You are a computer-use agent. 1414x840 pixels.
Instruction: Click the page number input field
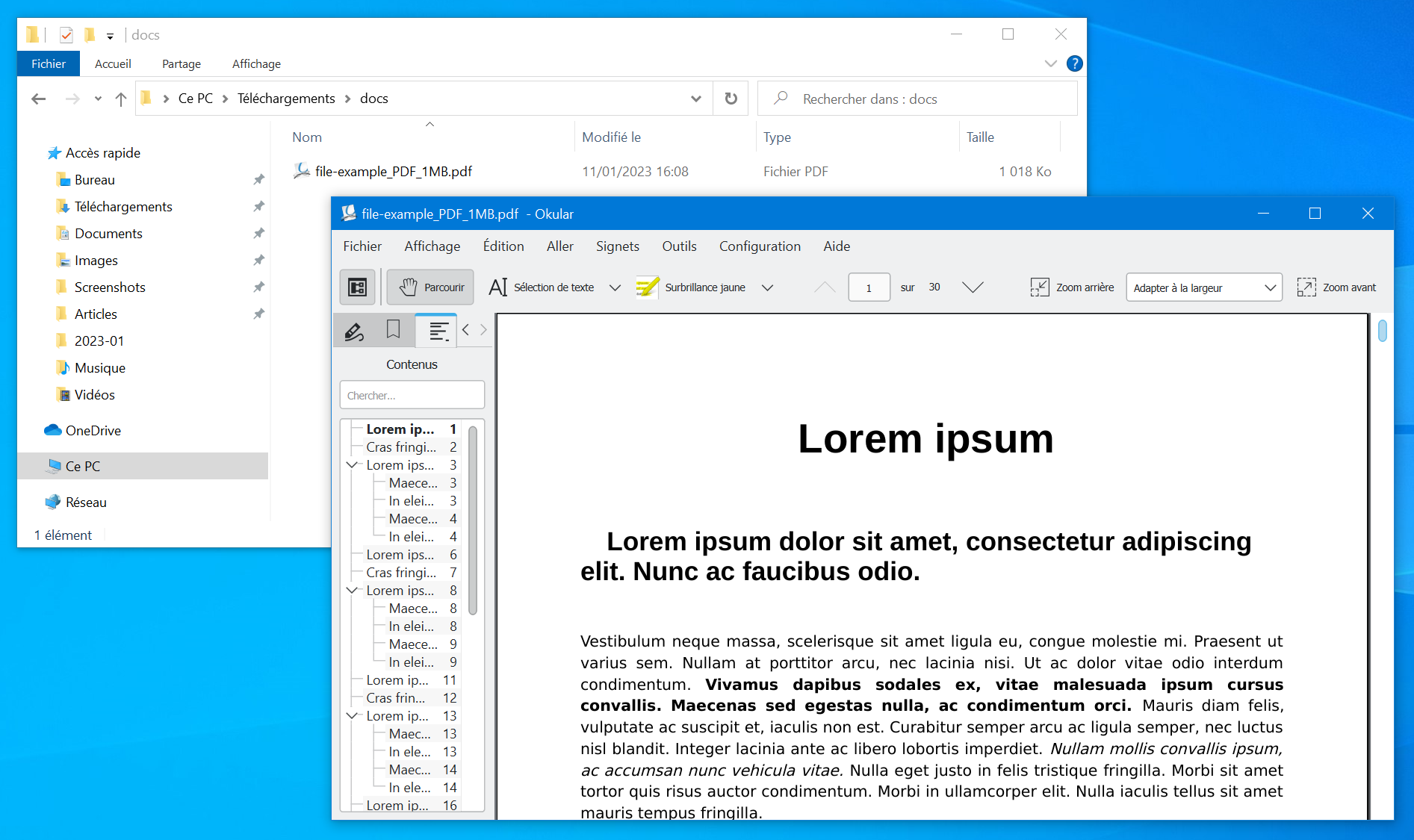click(869, 287)
